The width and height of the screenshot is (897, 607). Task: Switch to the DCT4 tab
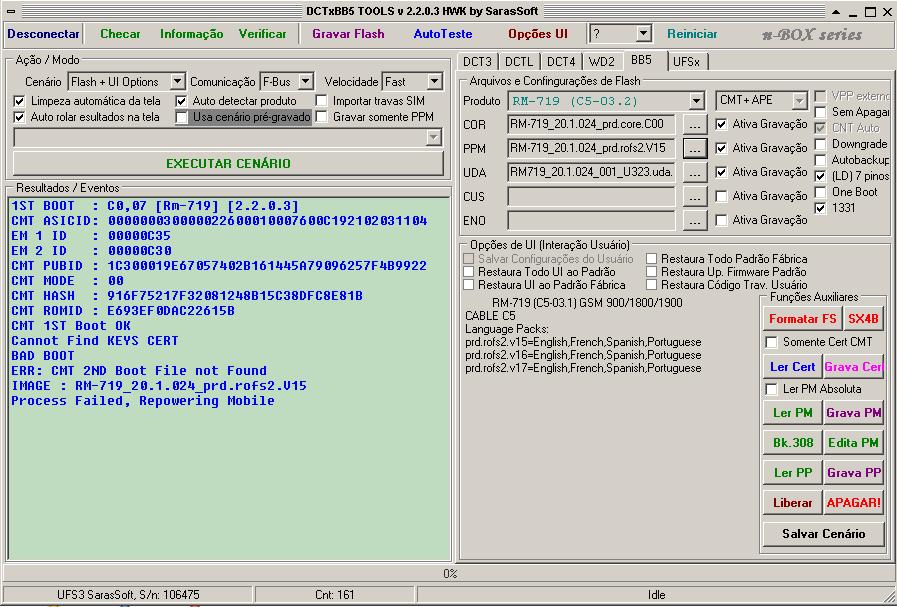(561, 62)
